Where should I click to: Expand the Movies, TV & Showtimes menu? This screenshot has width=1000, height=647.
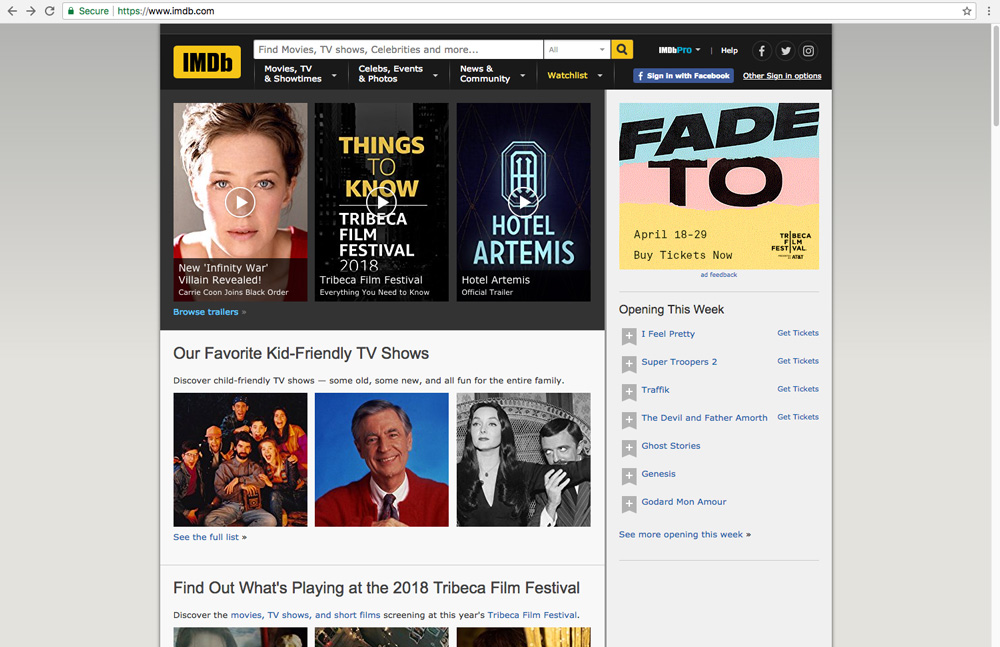300,74
